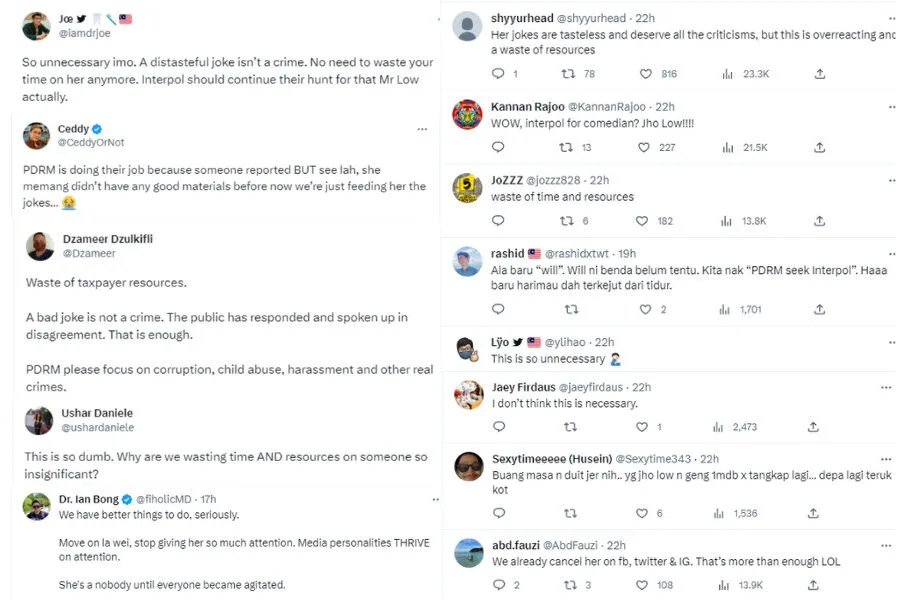This screenshot has height=600, width=915.
Task: Share abd.fauzi's tweet
Action: point(820,585)
